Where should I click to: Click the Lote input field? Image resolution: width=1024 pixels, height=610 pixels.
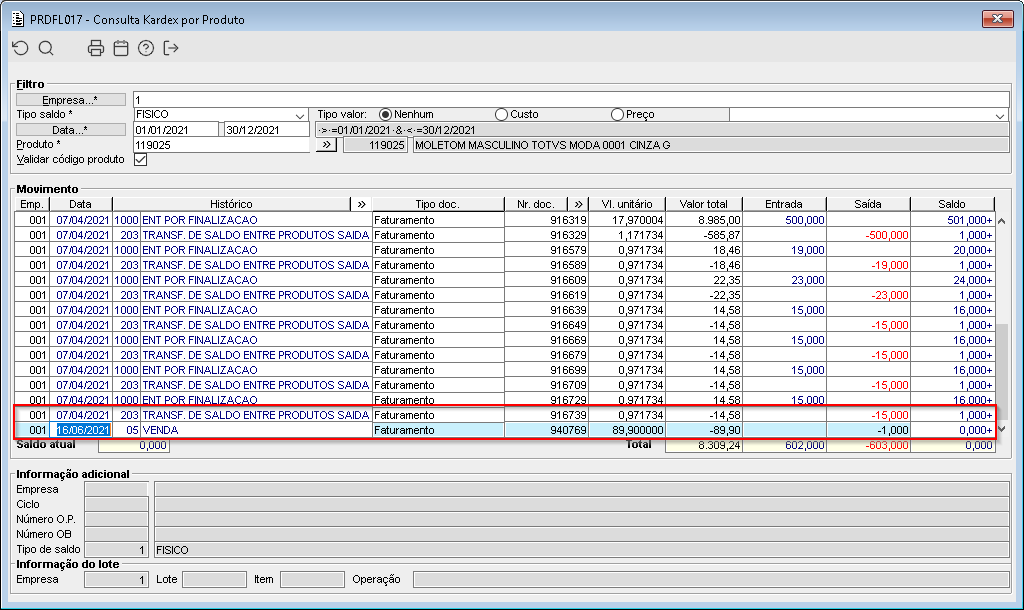pos(214,579)
